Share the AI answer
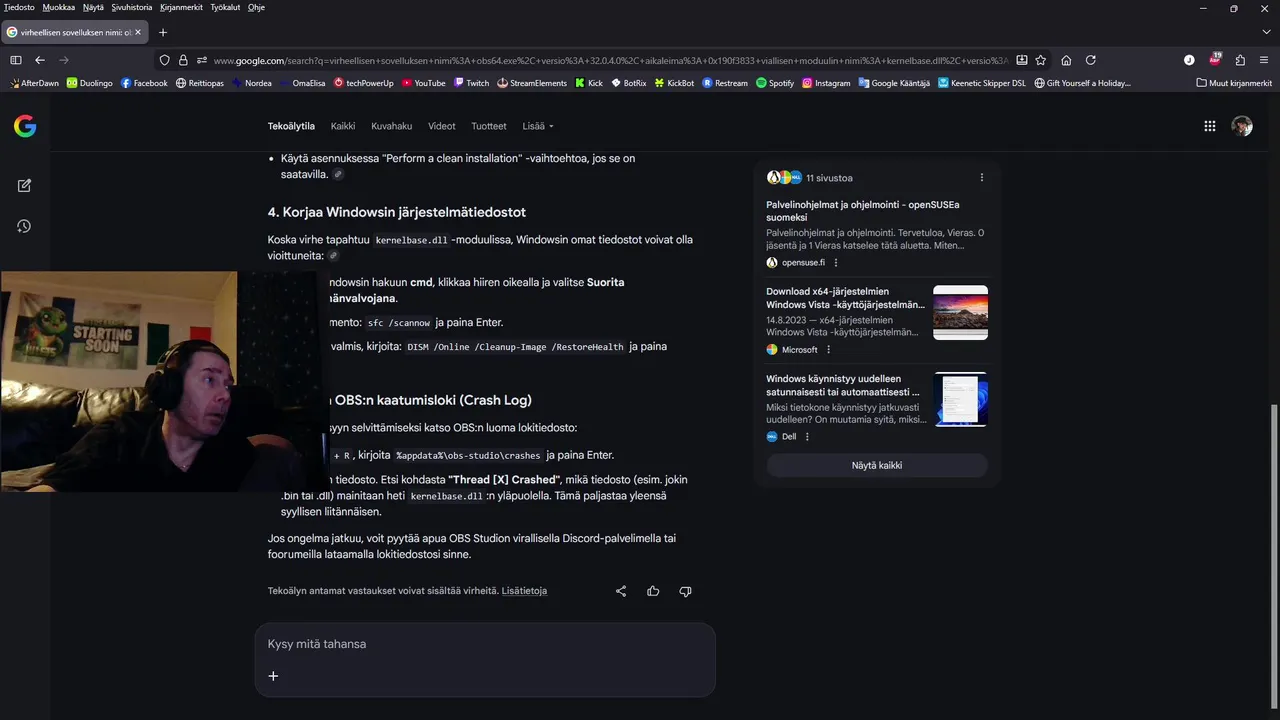 pos(621,591)
